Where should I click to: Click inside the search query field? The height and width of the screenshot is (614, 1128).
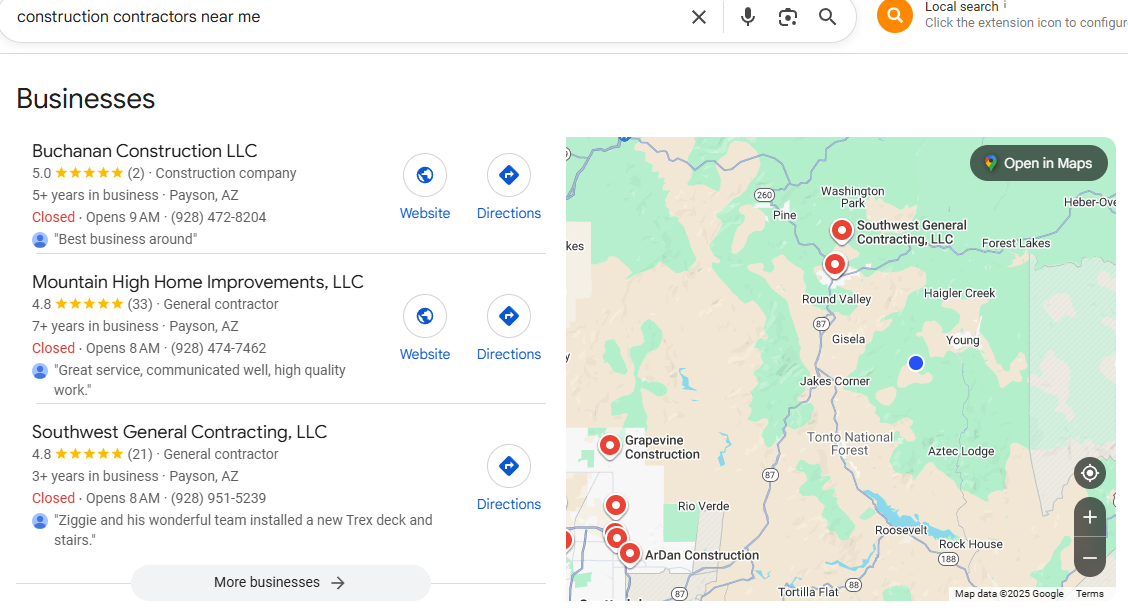[340, 17]
